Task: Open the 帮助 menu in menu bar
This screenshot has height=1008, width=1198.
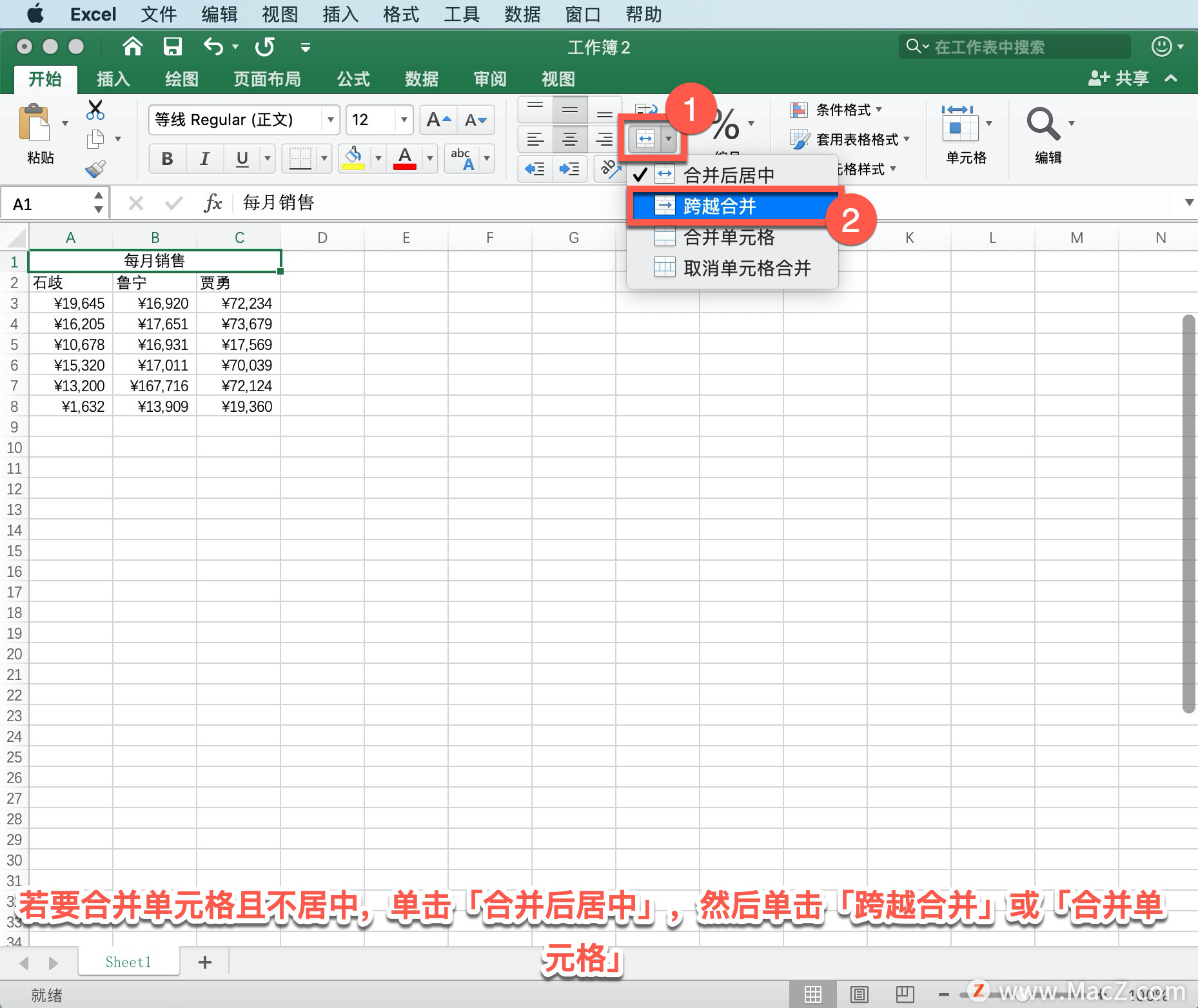Action: (643, 14)
